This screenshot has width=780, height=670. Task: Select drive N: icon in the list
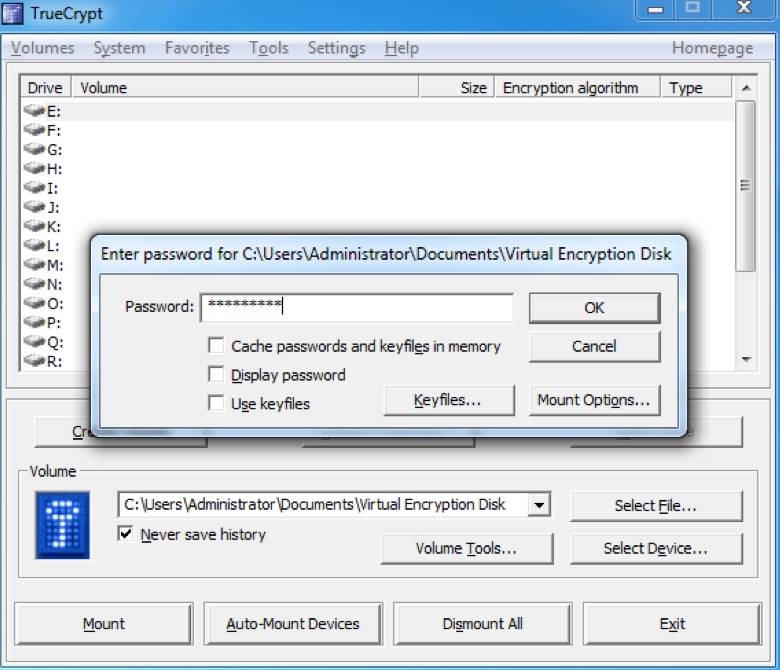pyautogui.click(x=34, y=284)
